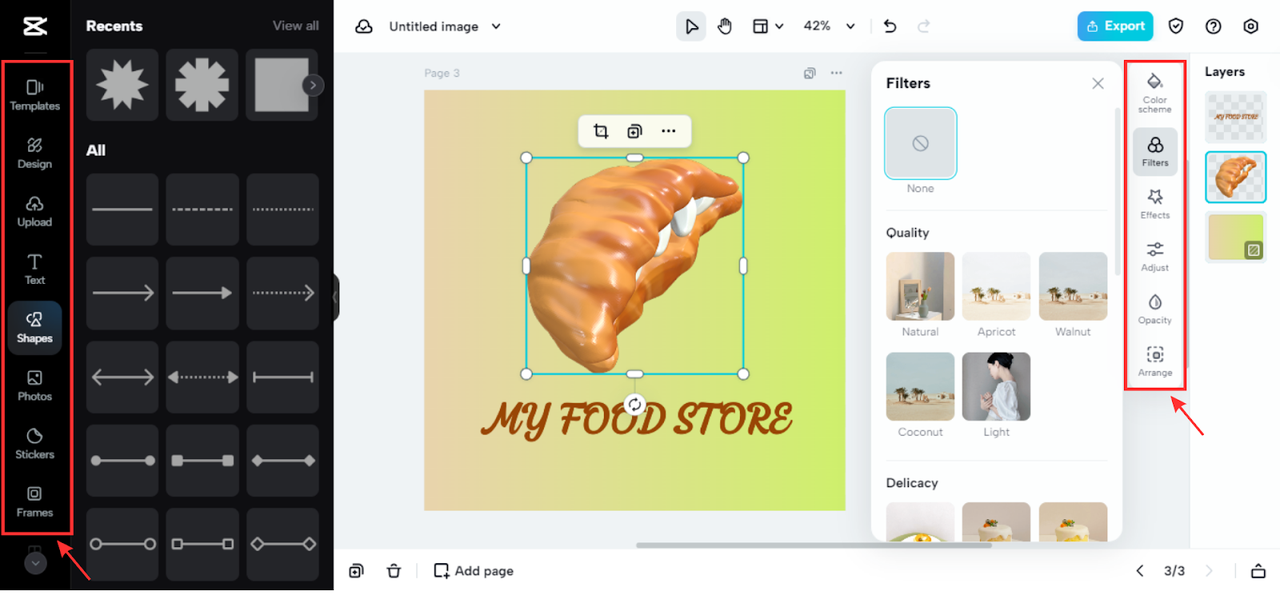Click the duplicate icon on floating toolbar
The image size is (1280, 595).
coord(634,131)
